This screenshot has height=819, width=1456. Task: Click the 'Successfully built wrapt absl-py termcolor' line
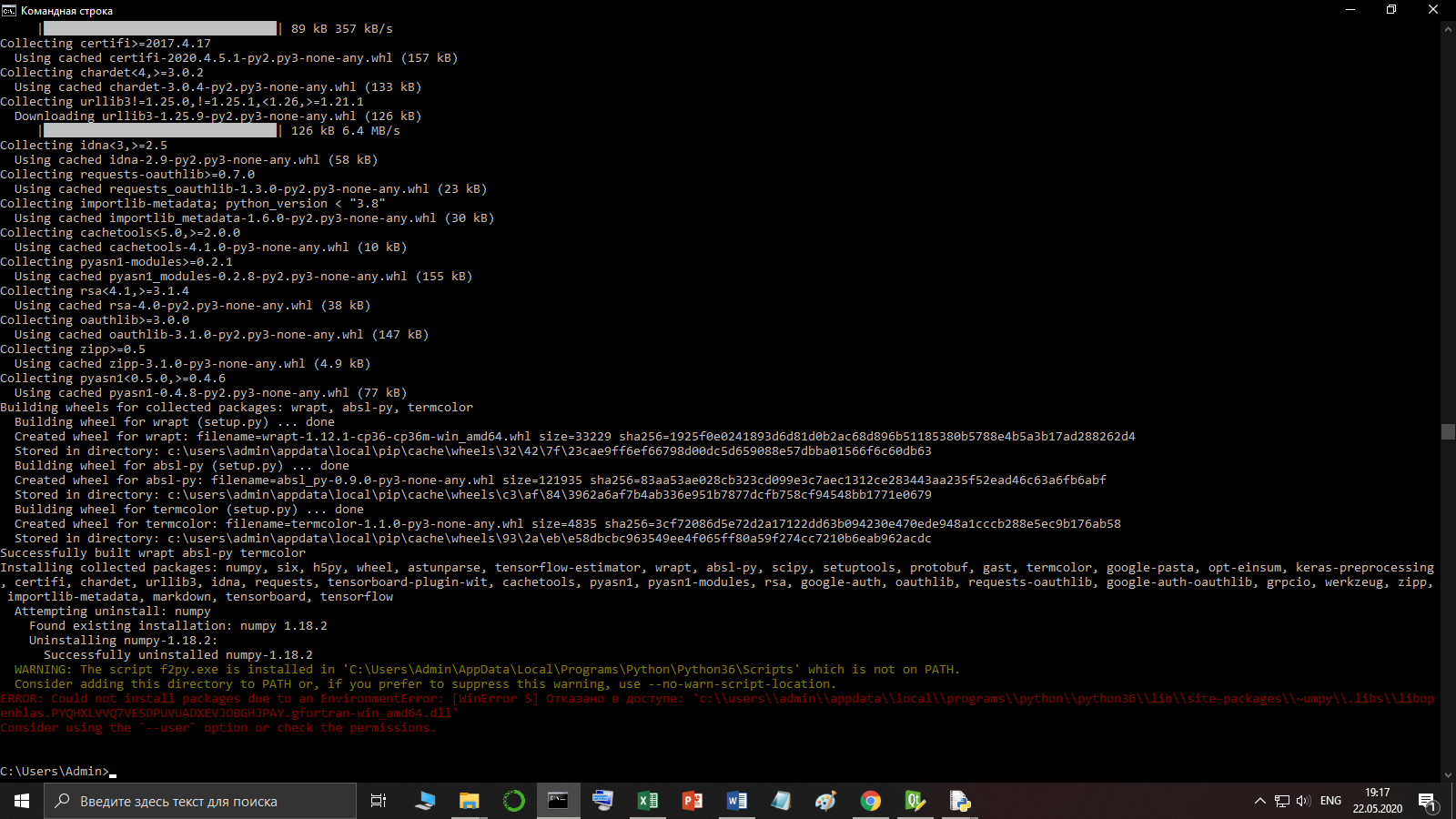pyautogui.click(x=153, y=553)
